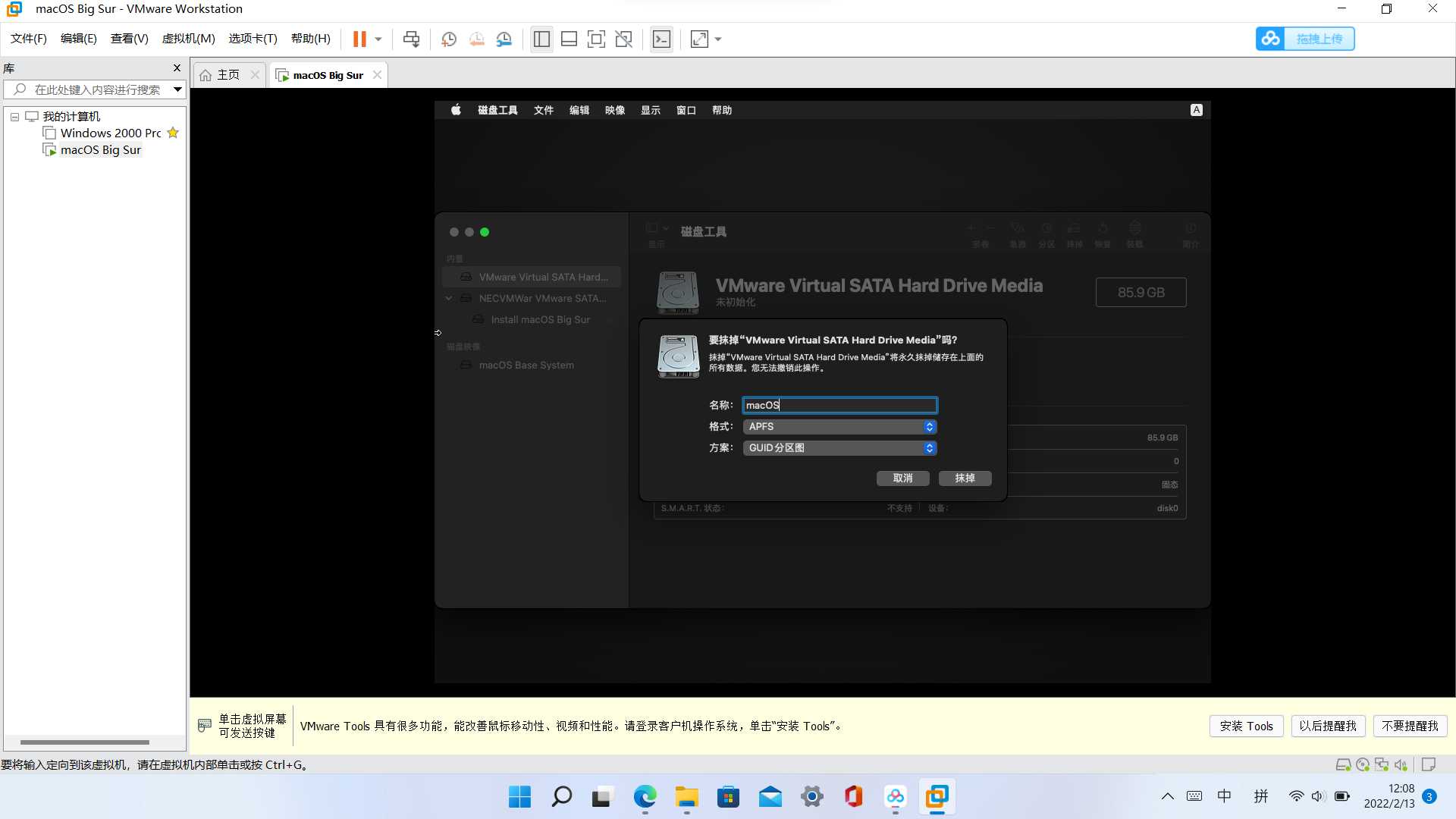Open the 方案 GUID分区图 dropdown
The image size is (1456, 819).
pos(839,448)
